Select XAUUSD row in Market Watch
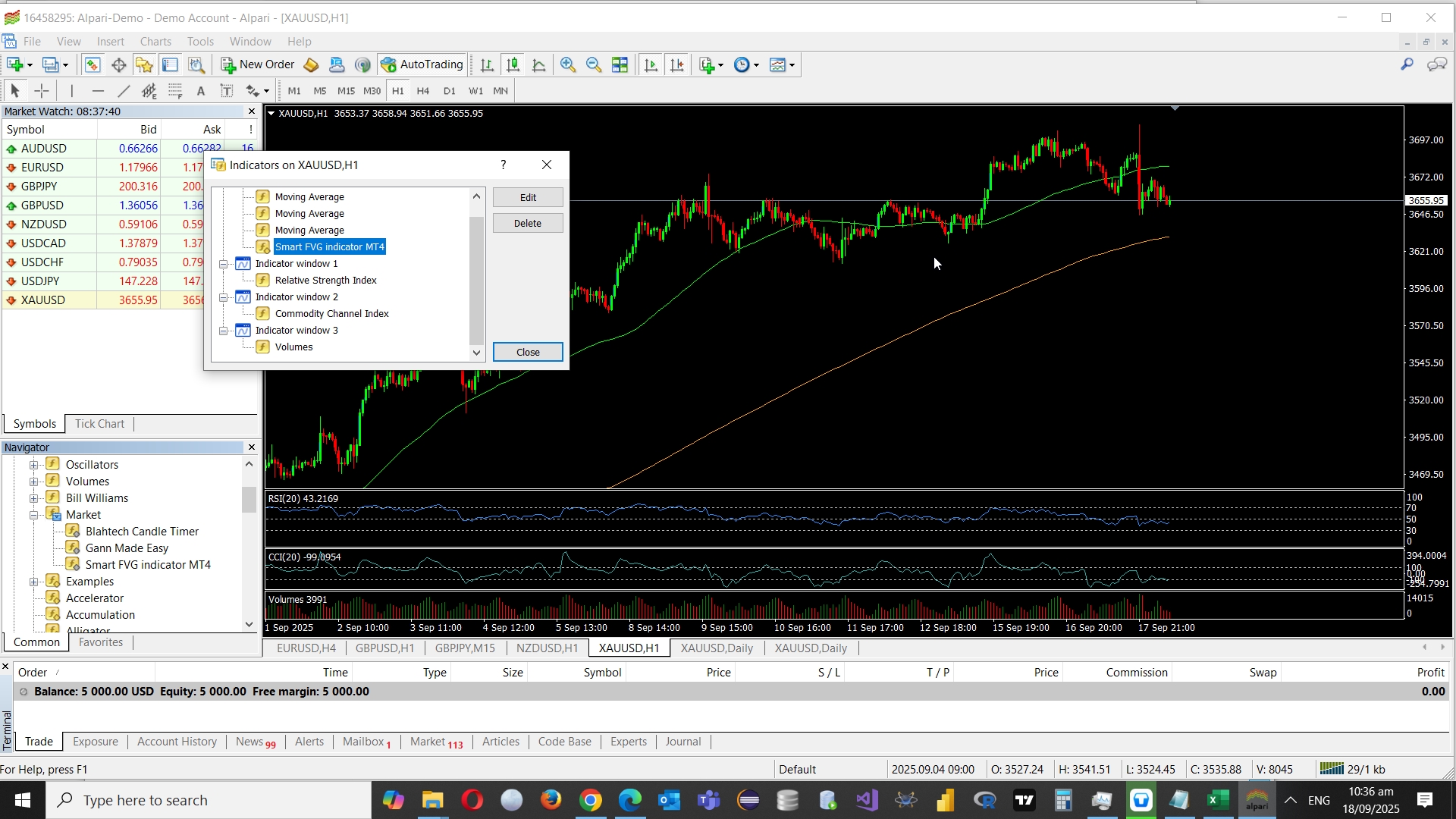Screen dimensions: 1456x819 tap(43, 300)
